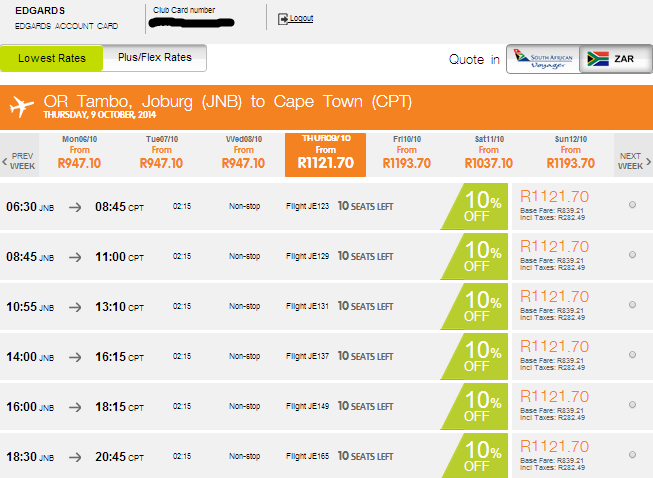
Task: Click R1121.70 price for flight JE165
Action: click(x=554, y=446)
